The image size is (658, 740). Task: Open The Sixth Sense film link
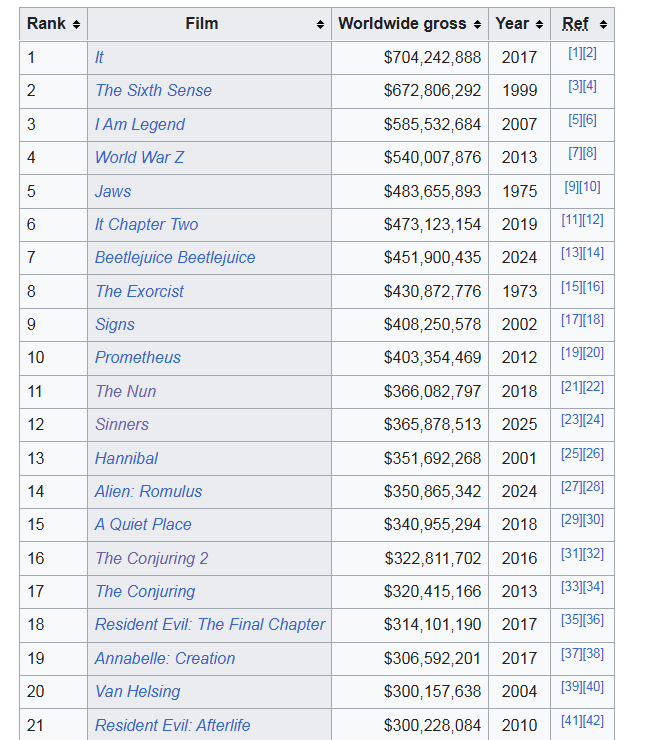point(153,91)
